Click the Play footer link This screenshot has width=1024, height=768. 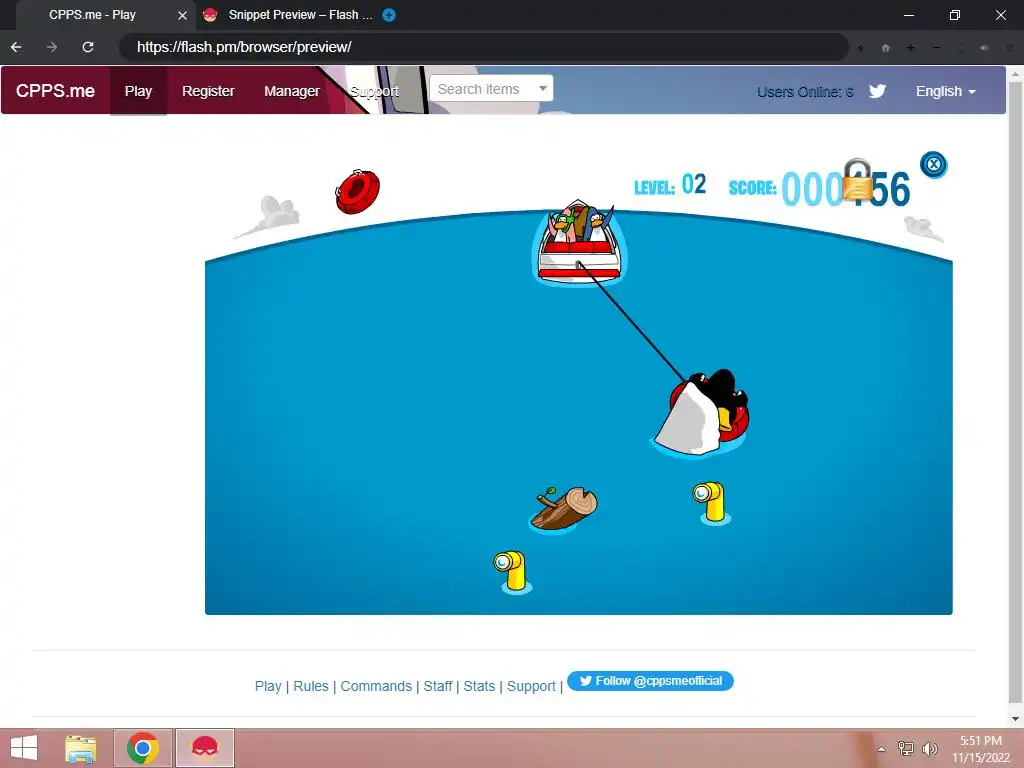[268, 686]
